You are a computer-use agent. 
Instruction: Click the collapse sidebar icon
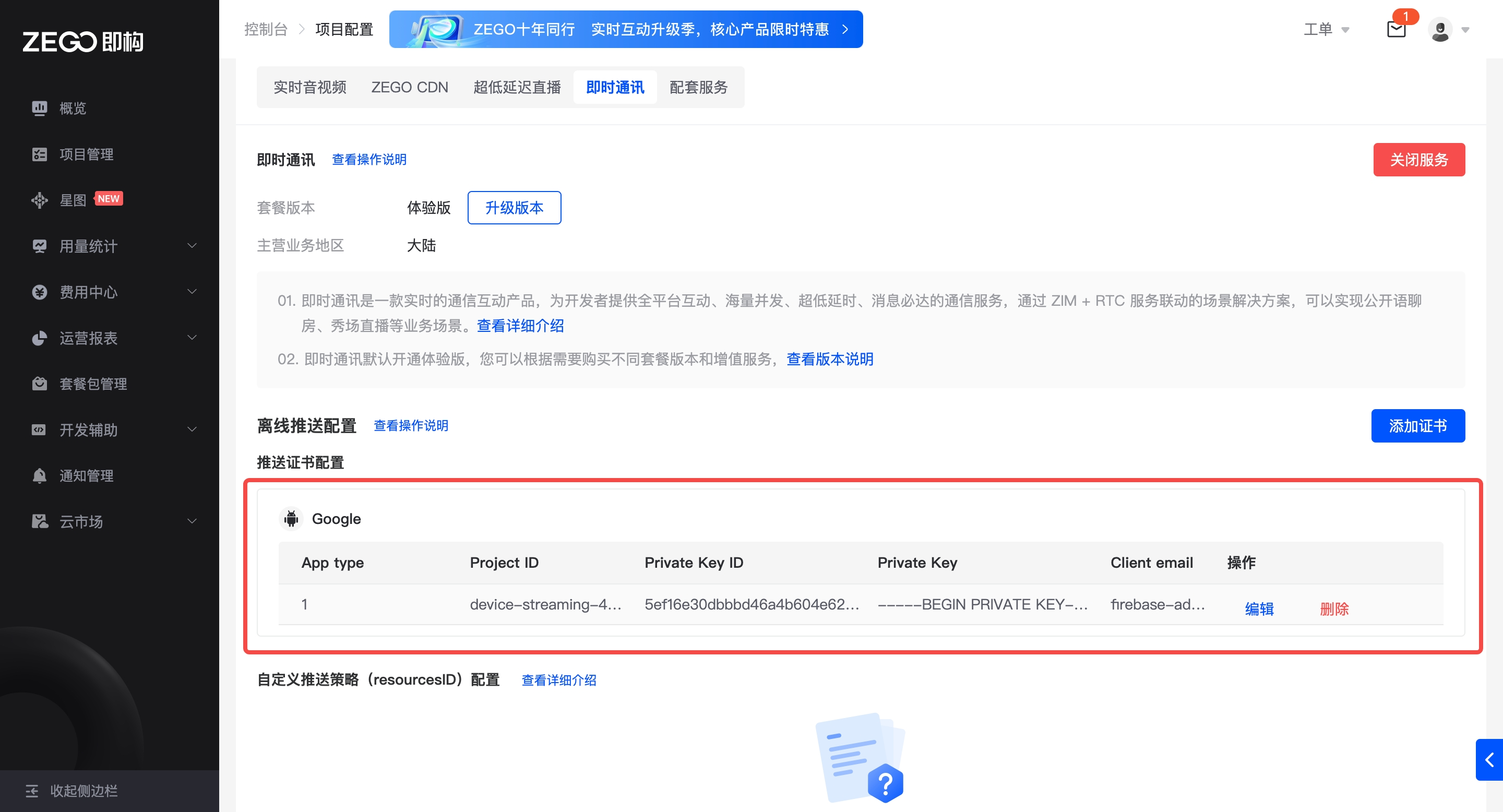[x=31, y=791]
